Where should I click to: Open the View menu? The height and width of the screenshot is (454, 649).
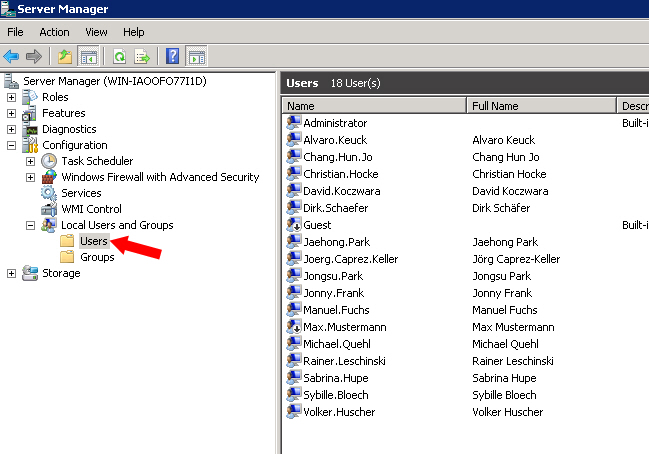click(x=96, y=32)
